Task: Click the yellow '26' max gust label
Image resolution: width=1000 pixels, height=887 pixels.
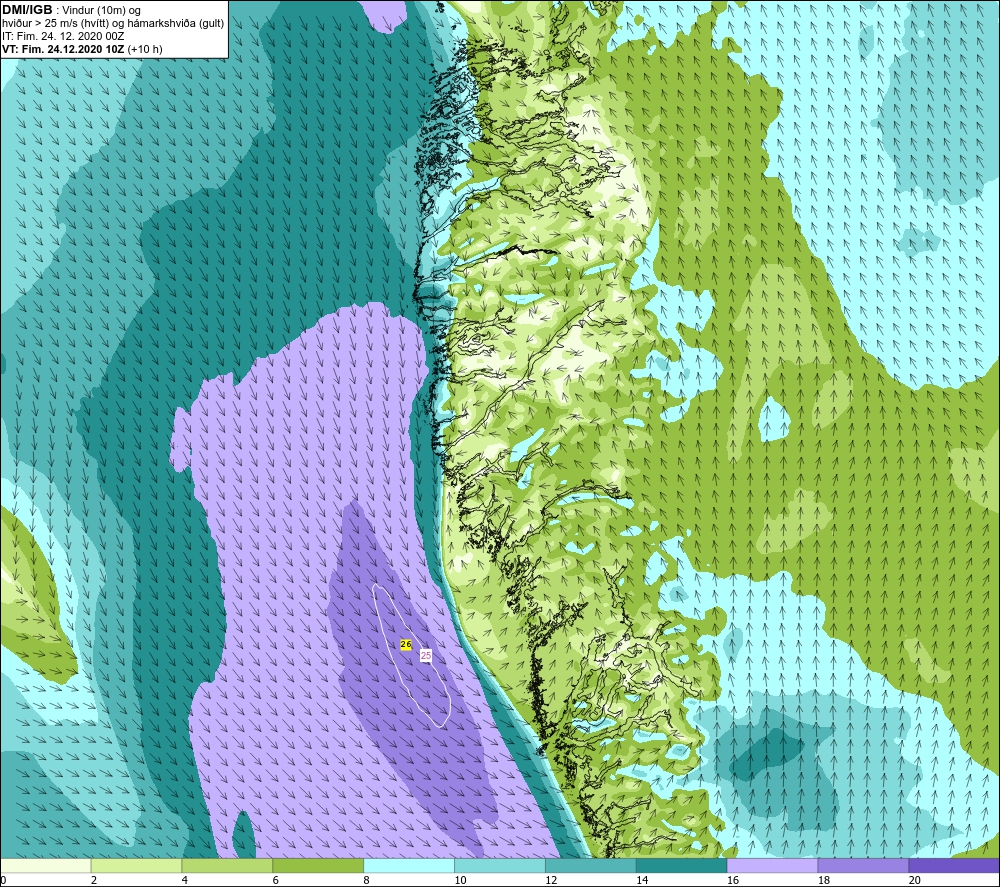Action: [x=406, y=645]
